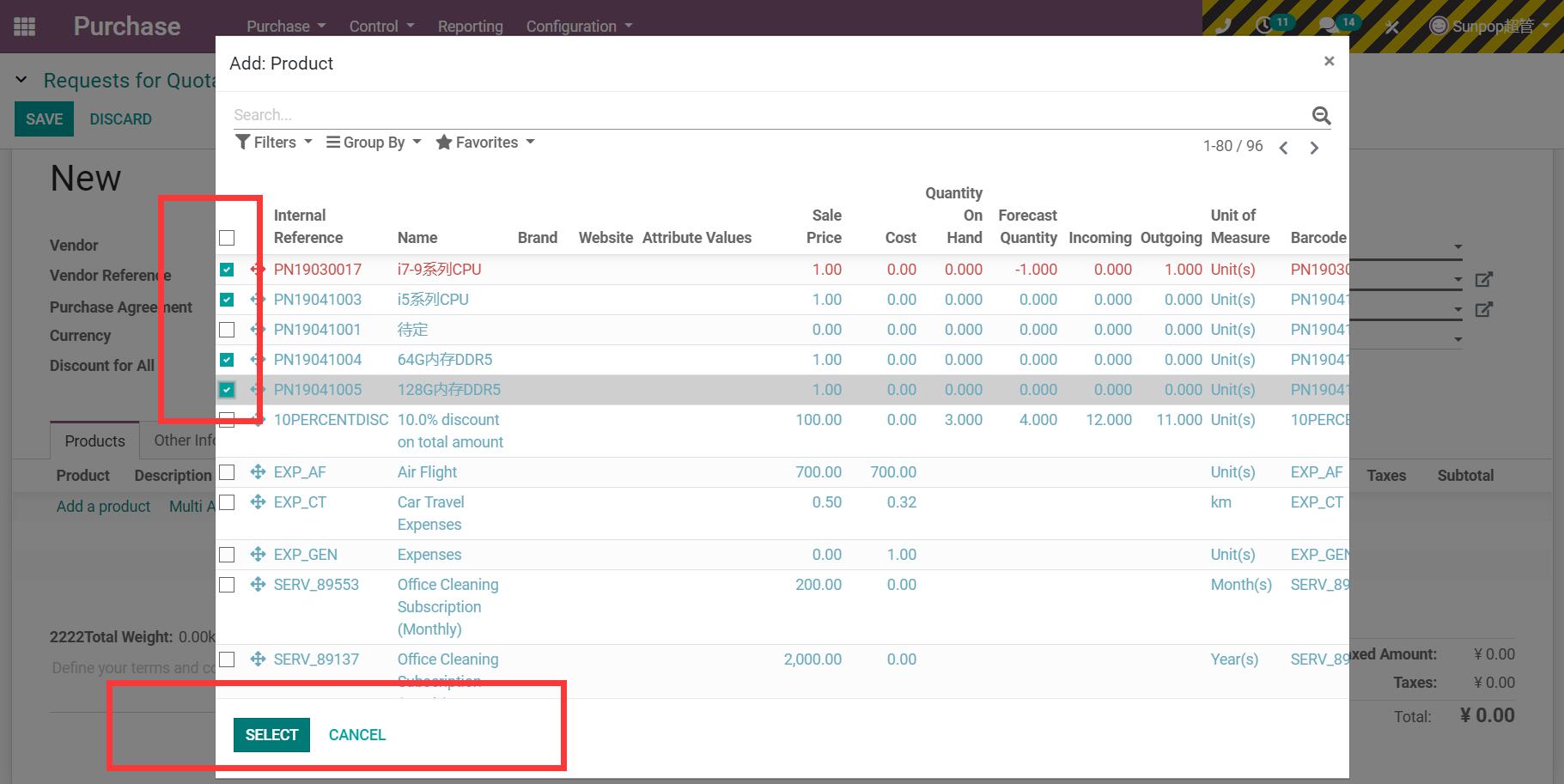Open the apps grid menu icon
1564x784 pixels.
pos(25,27)
